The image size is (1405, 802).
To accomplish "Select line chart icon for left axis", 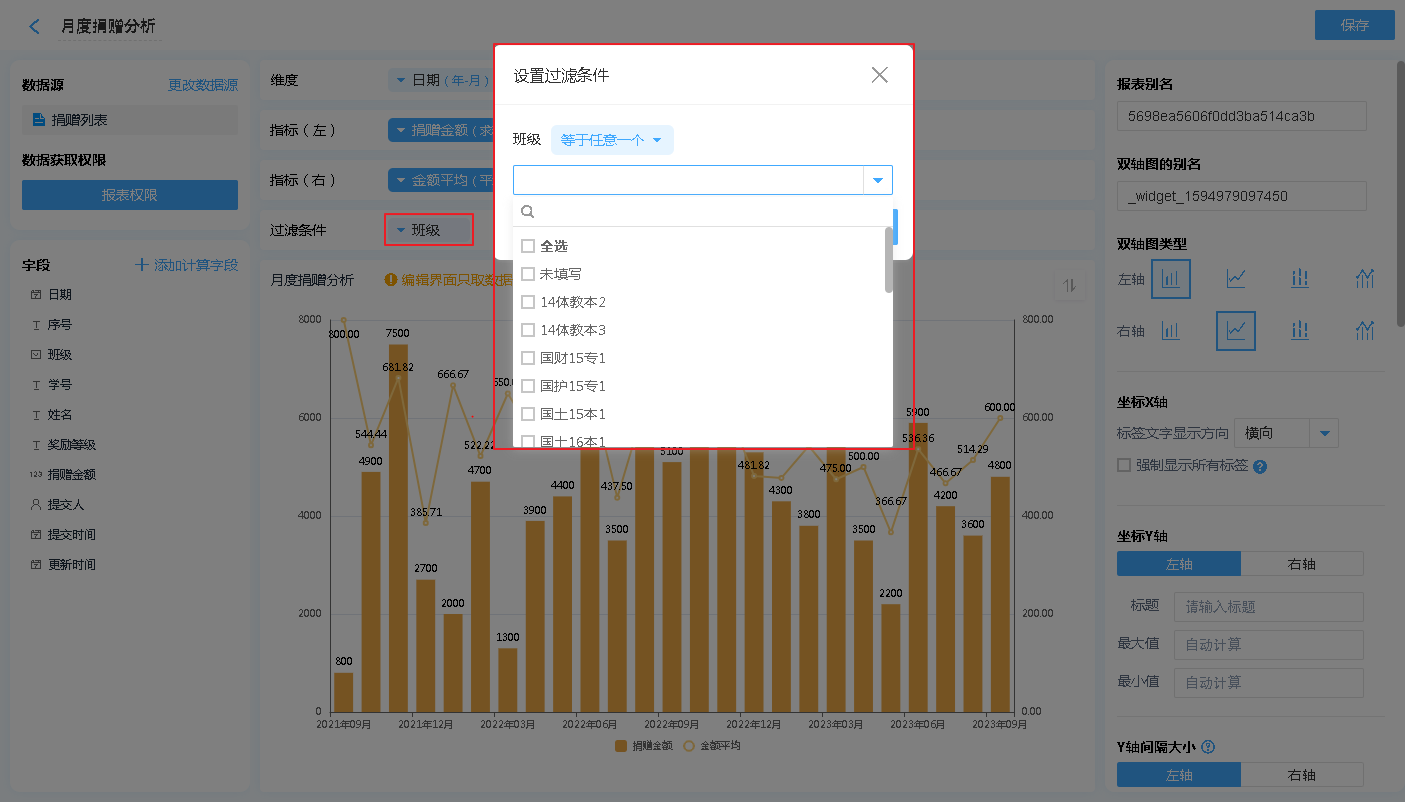I will (x=1236, y=279).
